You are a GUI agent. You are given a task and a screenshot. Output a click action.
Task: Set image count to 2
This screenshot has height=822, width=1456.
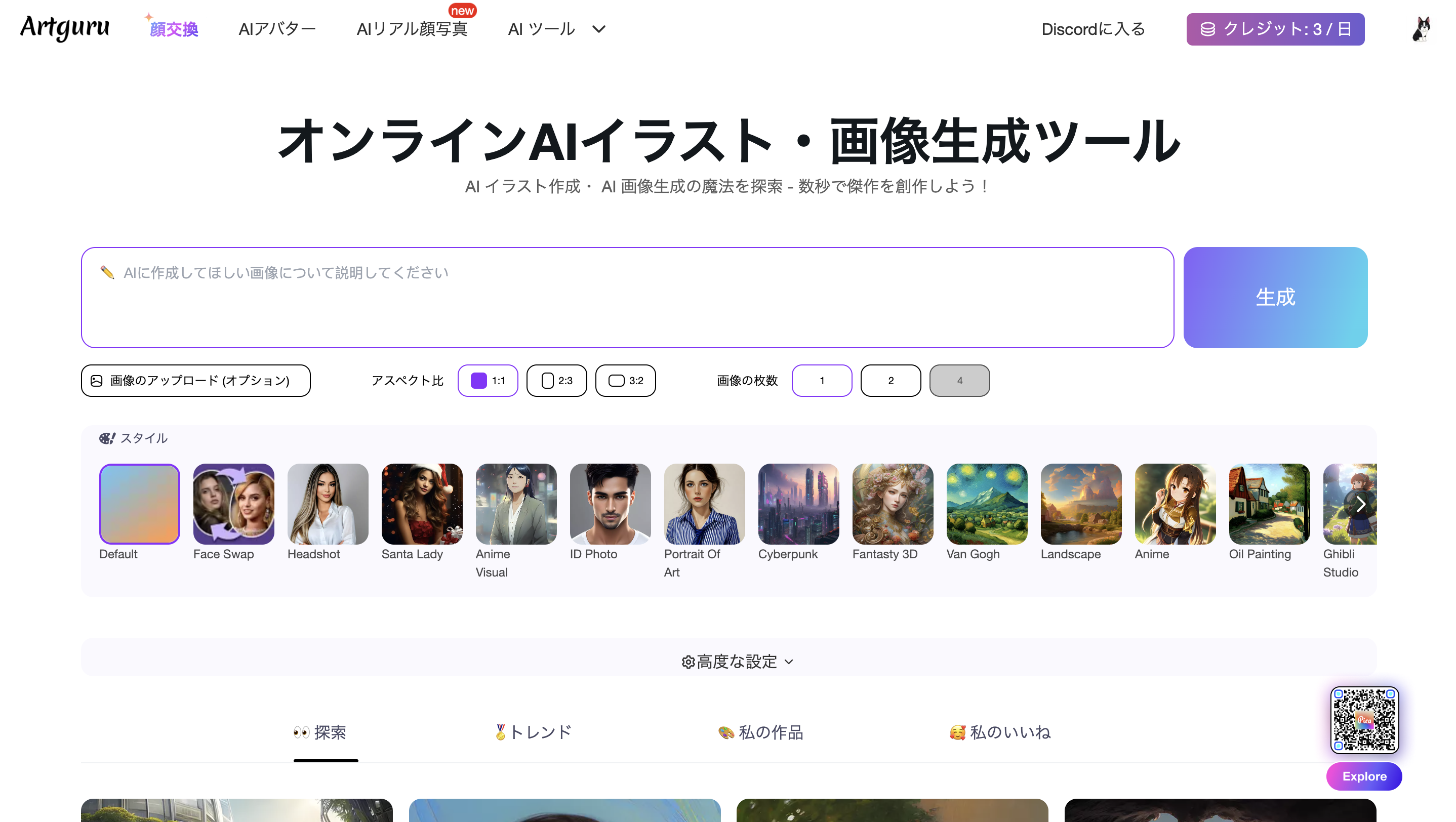click(890, 380)
